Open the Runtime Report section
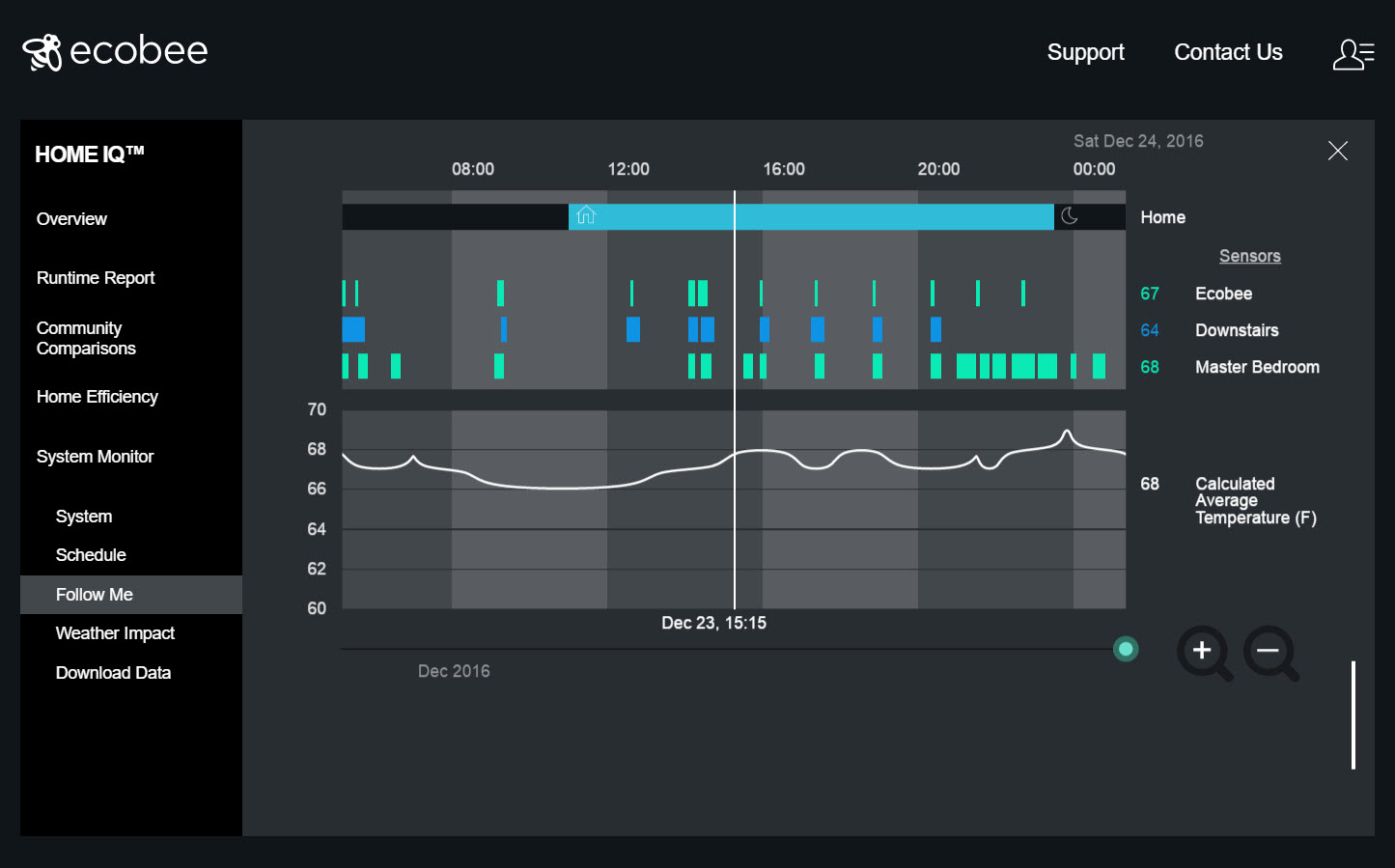 [96, 278]
